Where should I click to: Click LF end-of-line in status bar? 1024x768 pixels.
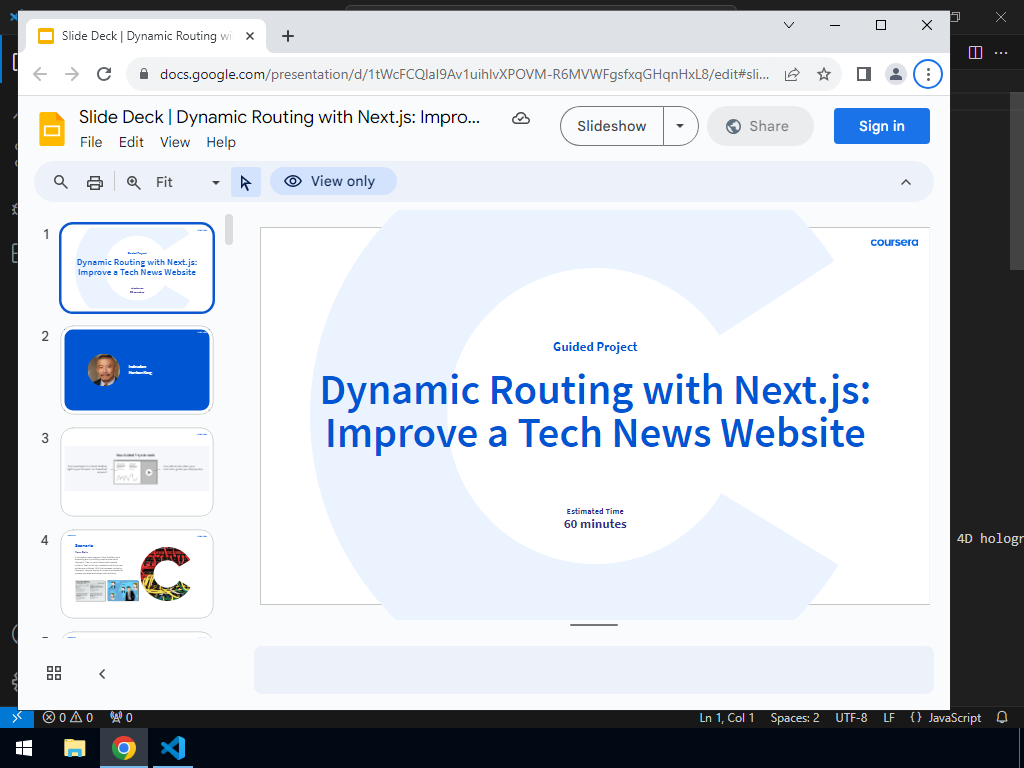[889, 717]
